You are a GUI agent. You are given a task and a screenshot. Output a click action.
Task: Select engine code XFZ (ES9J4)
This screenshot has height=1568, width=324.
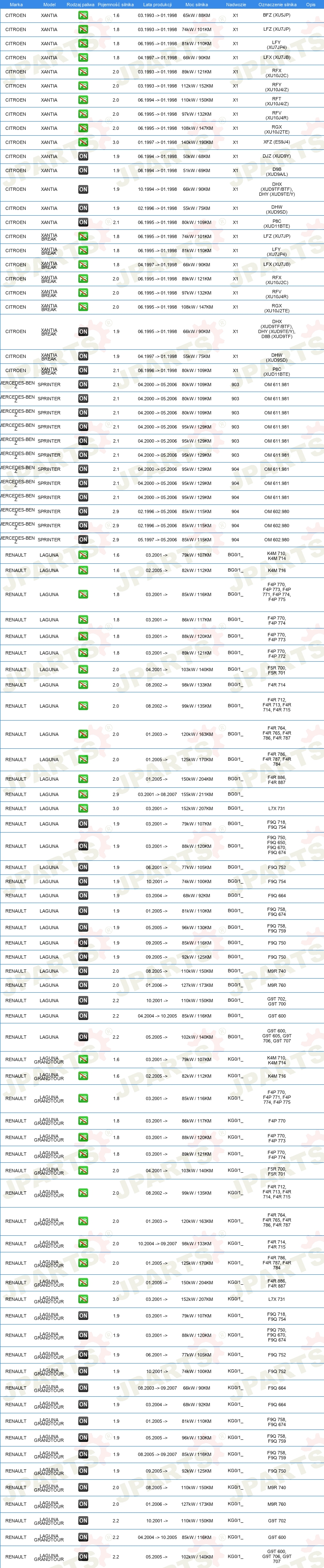277,142
